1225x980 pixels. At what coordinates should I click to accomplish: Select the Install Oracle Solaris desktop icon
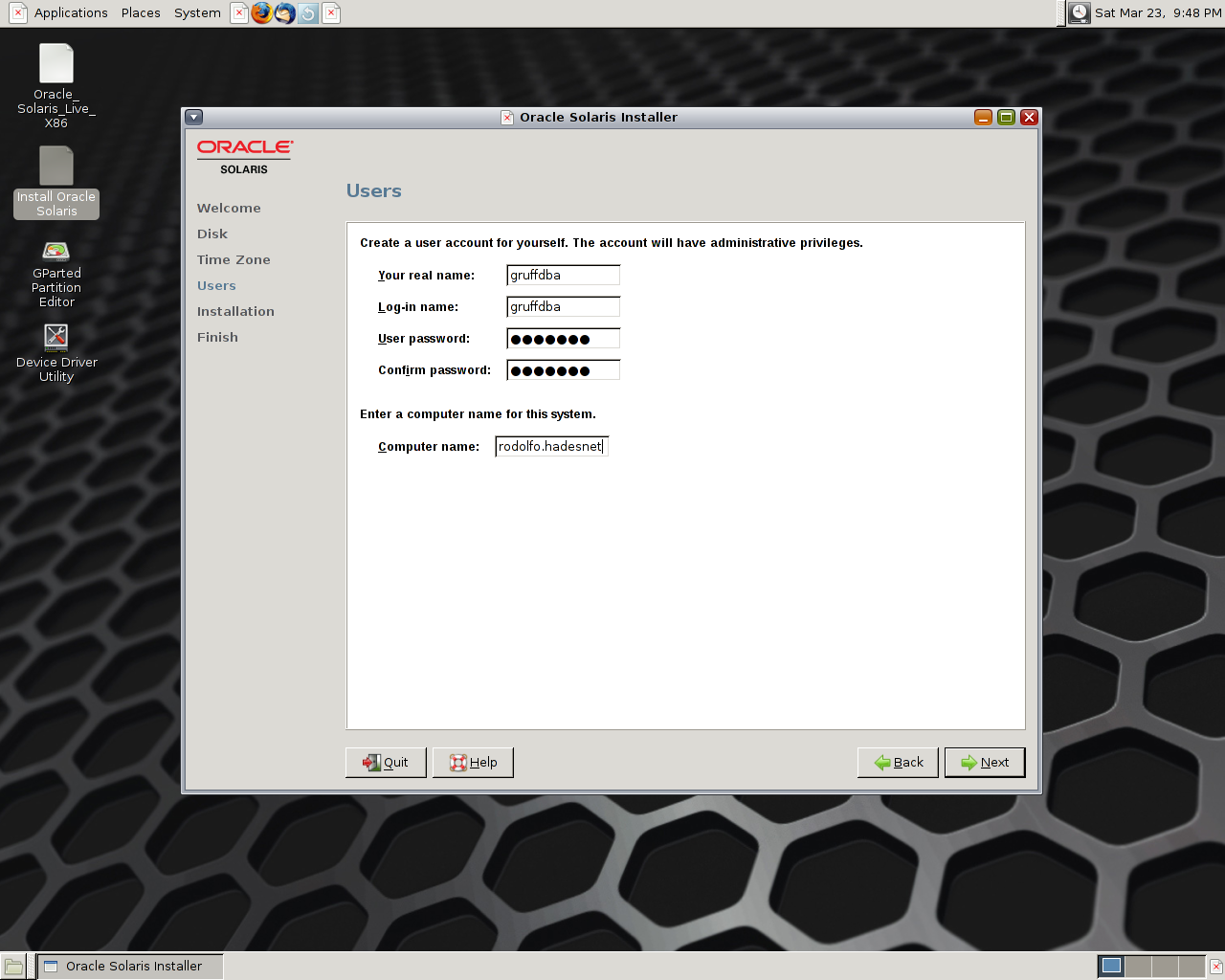coord(56,182)
